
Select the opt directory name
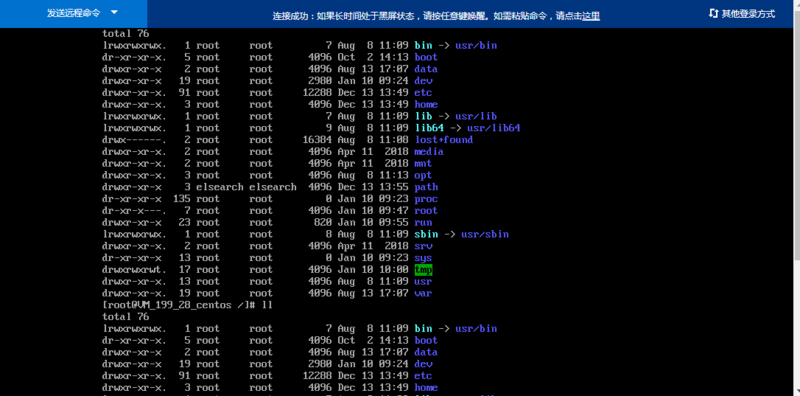423,175
